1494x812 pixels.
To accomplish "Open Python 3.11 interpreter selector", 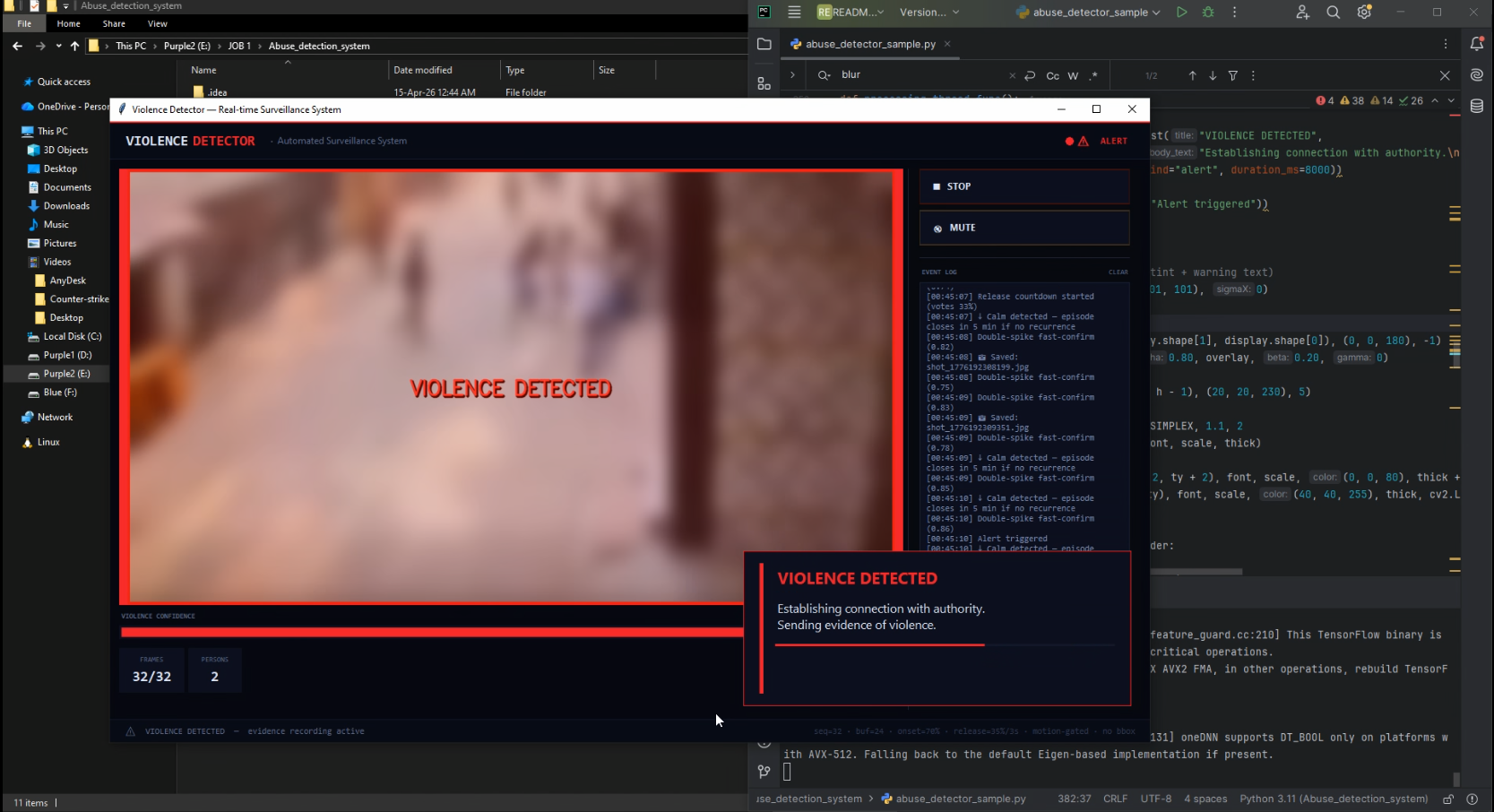I will 1334,799.
